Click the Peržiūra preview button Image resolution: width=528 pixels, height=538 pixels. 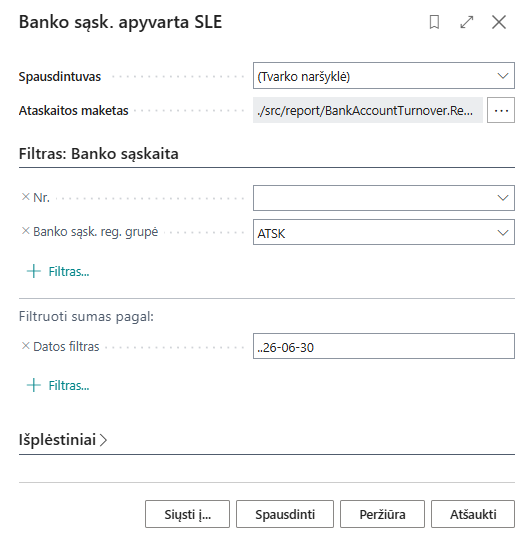pos(382,514)
